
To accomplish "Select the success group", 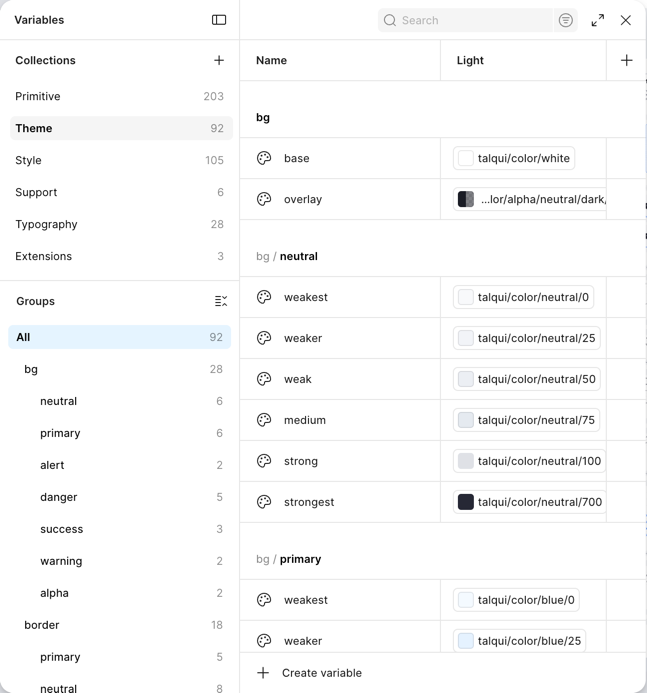I will coord(119,529).
